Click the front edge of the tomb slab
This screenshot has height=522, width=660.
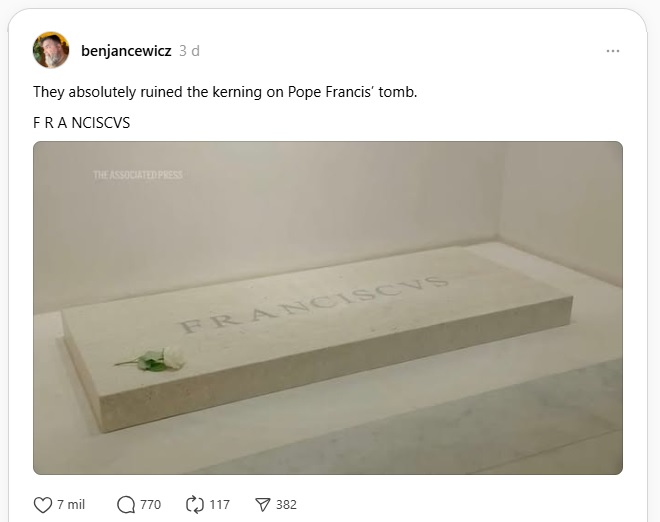337,367
